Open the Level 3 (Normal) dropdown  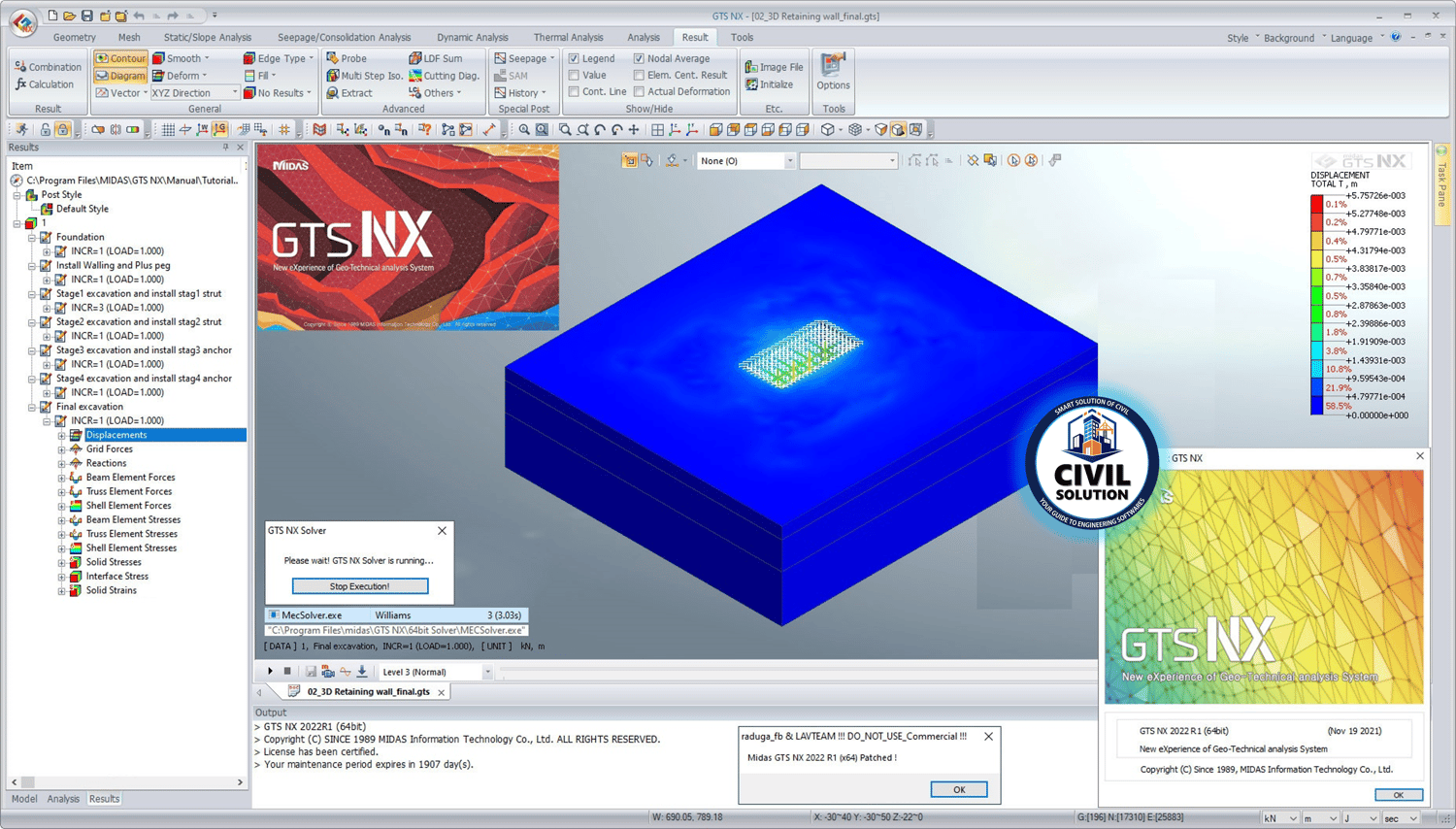[435, 672]
